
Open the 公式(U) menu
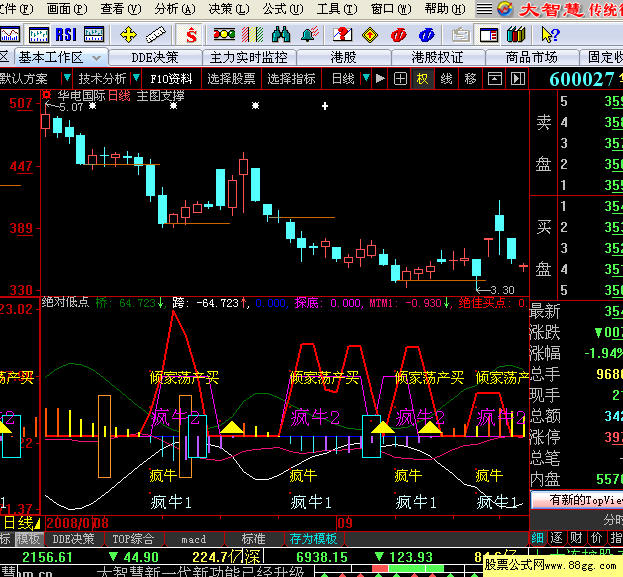(x=283, y=9)
